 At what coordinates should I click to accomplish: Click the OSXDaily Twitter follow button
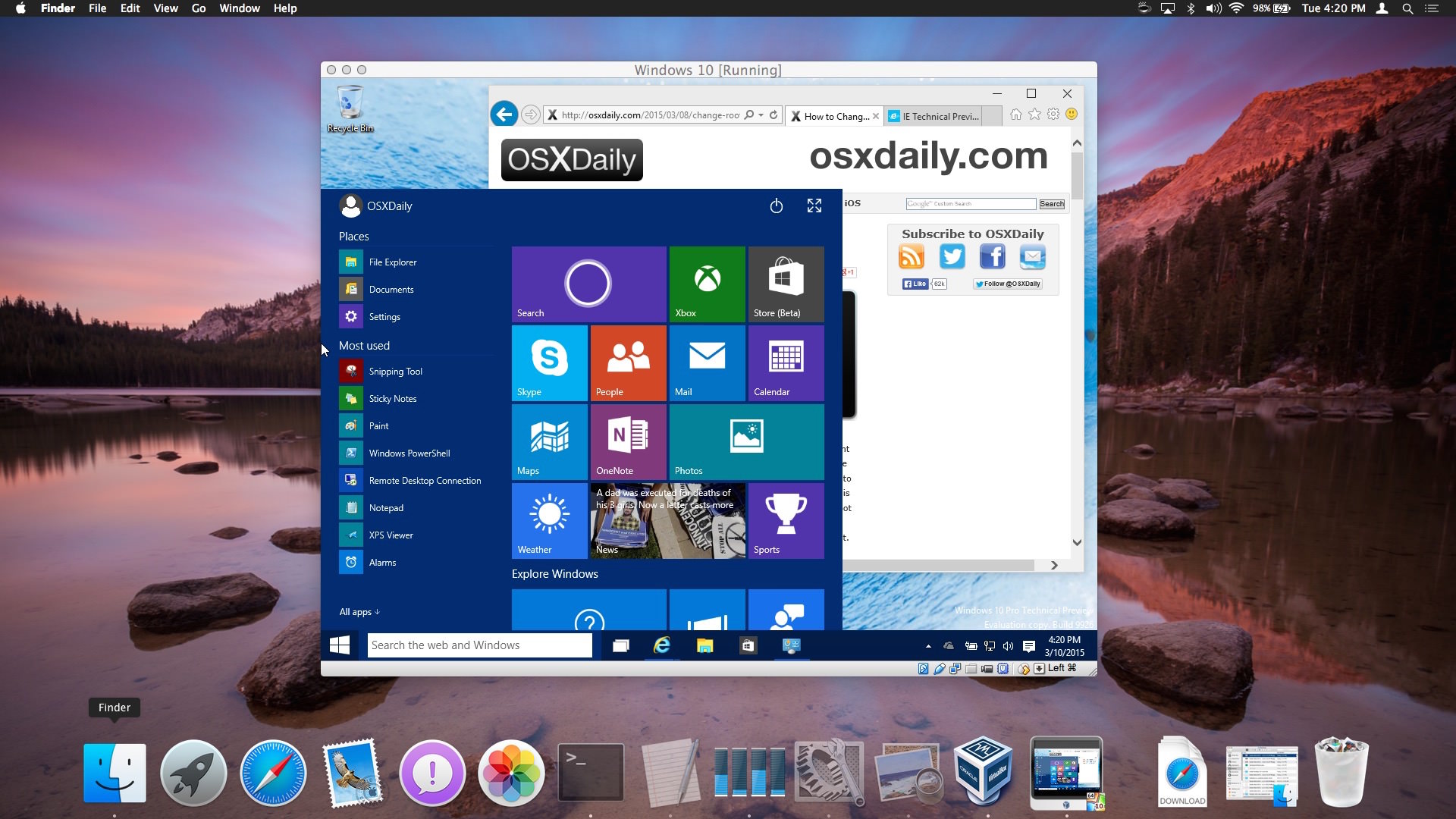pyautogui.click(x=1007, y=283)
